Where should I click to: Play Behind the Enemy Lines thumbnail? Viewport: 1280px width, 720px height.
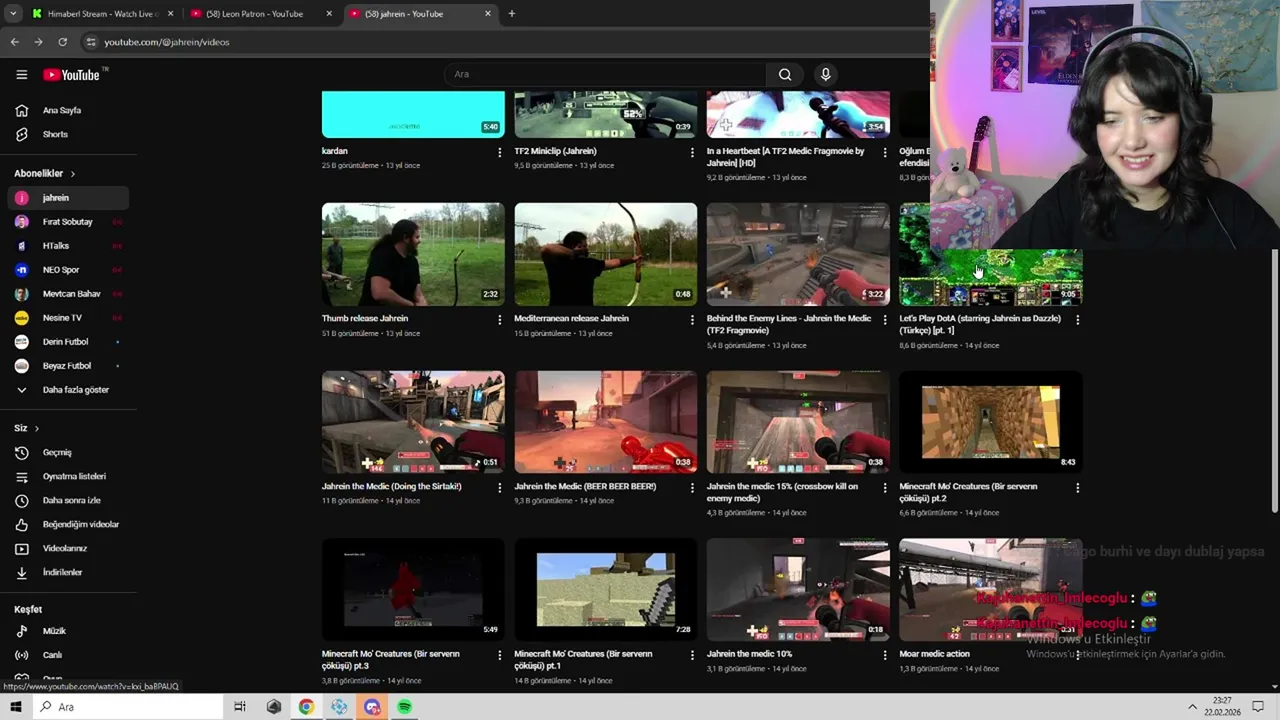click(798, 254)
